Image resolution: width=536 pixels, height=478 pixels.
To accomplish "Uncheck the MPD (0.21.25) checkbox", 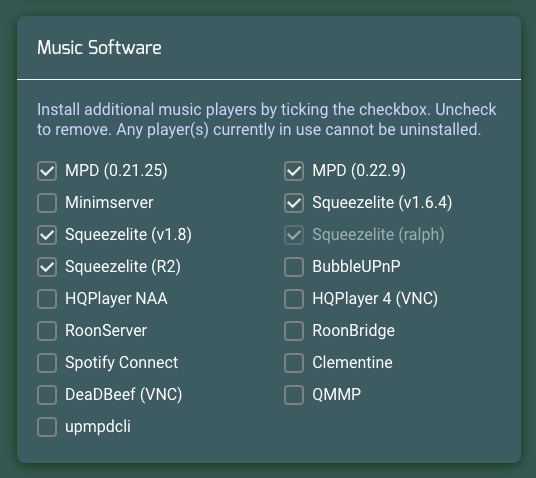I will pyautogui.click(x=47, y=171).
